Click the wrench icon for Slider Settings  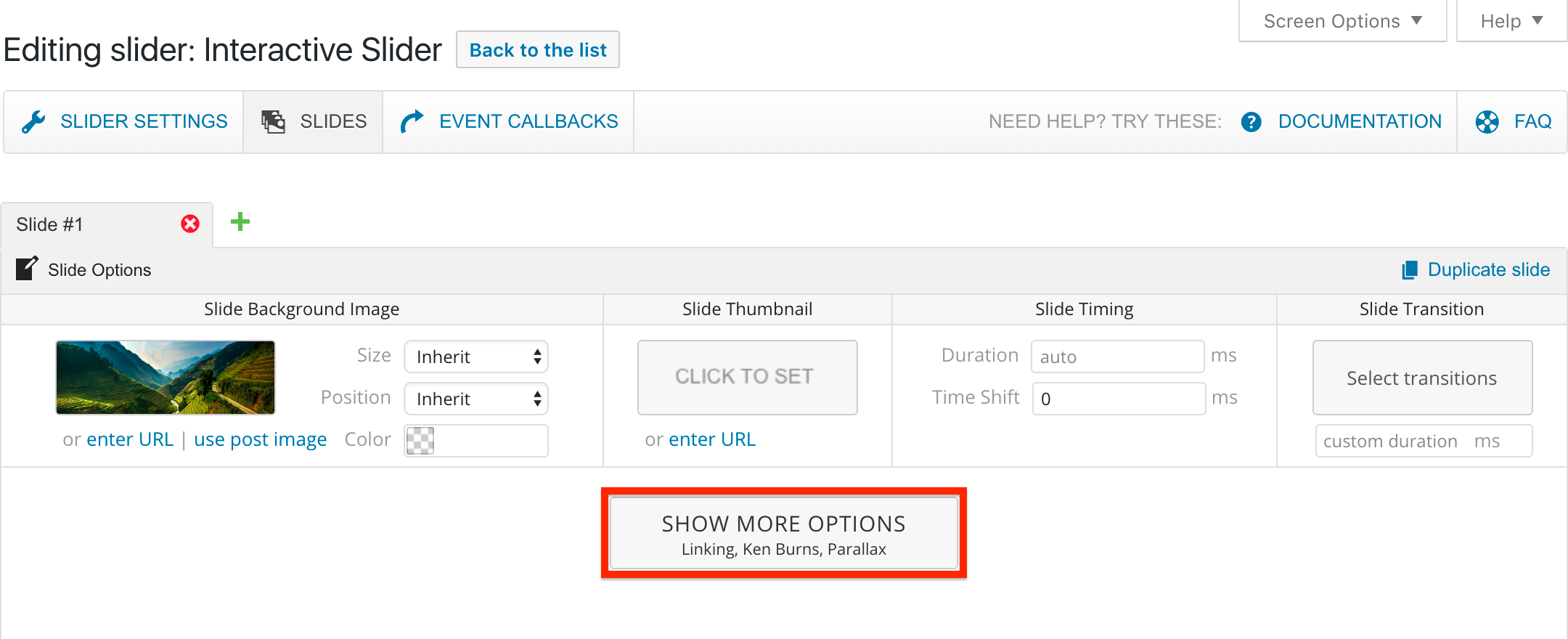(33, 121)
